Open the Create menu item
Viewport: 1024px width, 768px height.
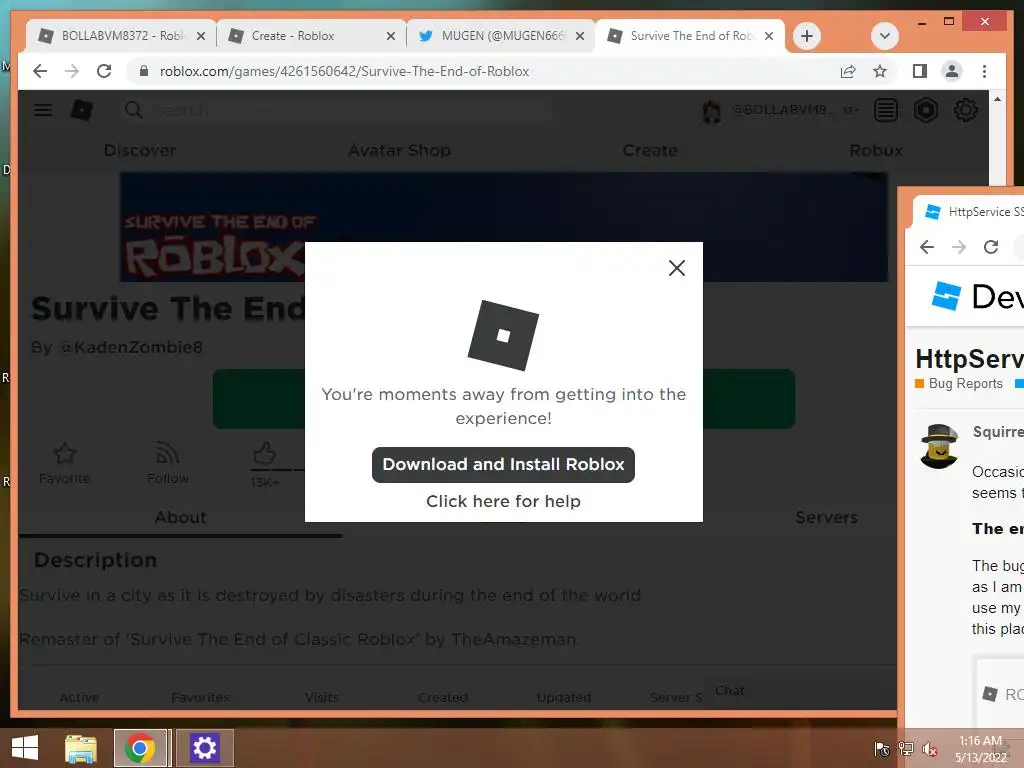click(x=650, y=150)
